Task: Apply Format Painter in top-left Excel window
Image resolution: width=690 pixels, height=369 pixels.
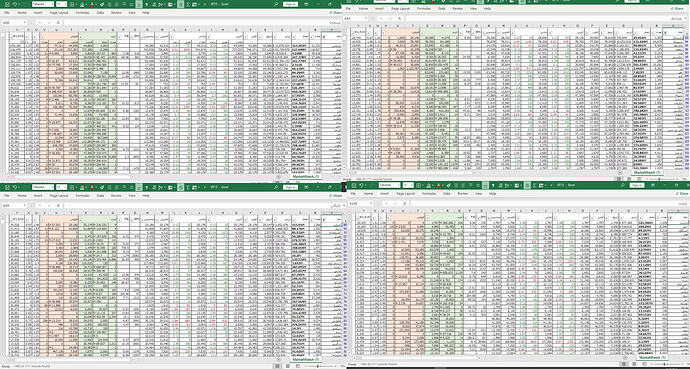Action: click(x=102, y=4)
